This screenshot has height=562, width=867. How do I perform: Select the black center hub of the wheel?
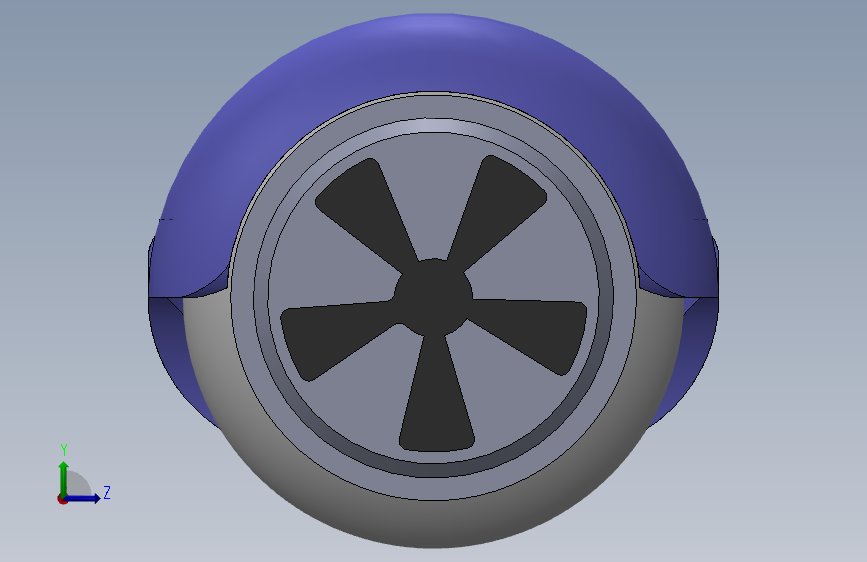pyautogui.click(x=434, y=297)
